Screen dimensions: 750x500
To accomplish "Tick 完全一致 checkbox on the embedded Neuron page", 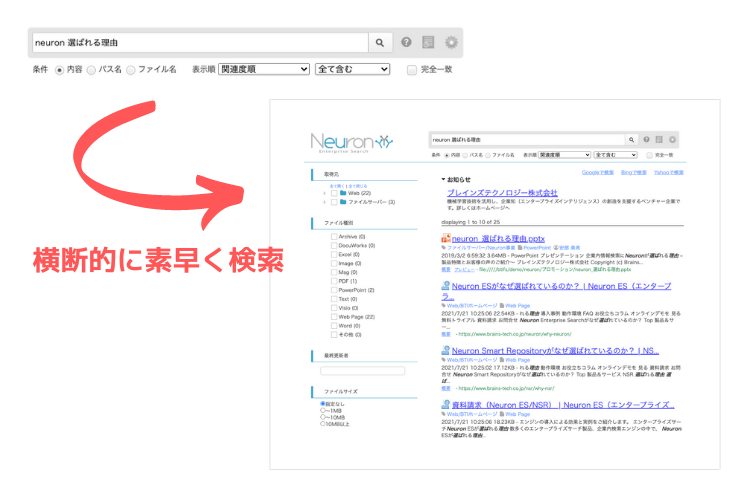I will coord(649,155).
